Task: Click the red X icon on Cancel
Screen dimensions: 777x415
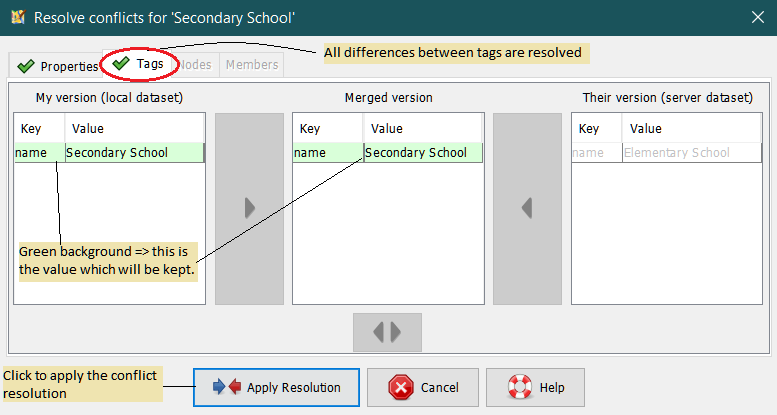Action: [x=401, y=387]
